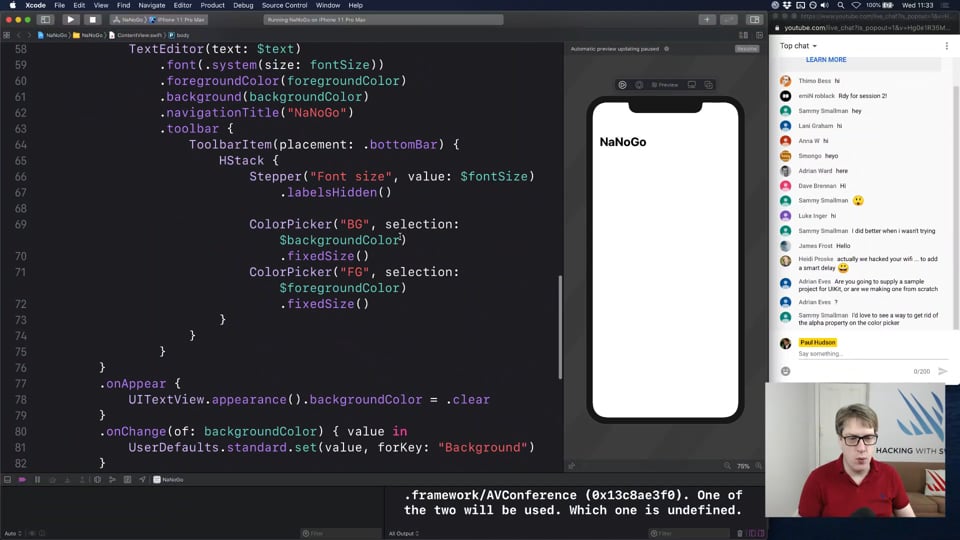Open the Top chat dropdown
The image size is (960, 540).
click(x=798, y=46)
